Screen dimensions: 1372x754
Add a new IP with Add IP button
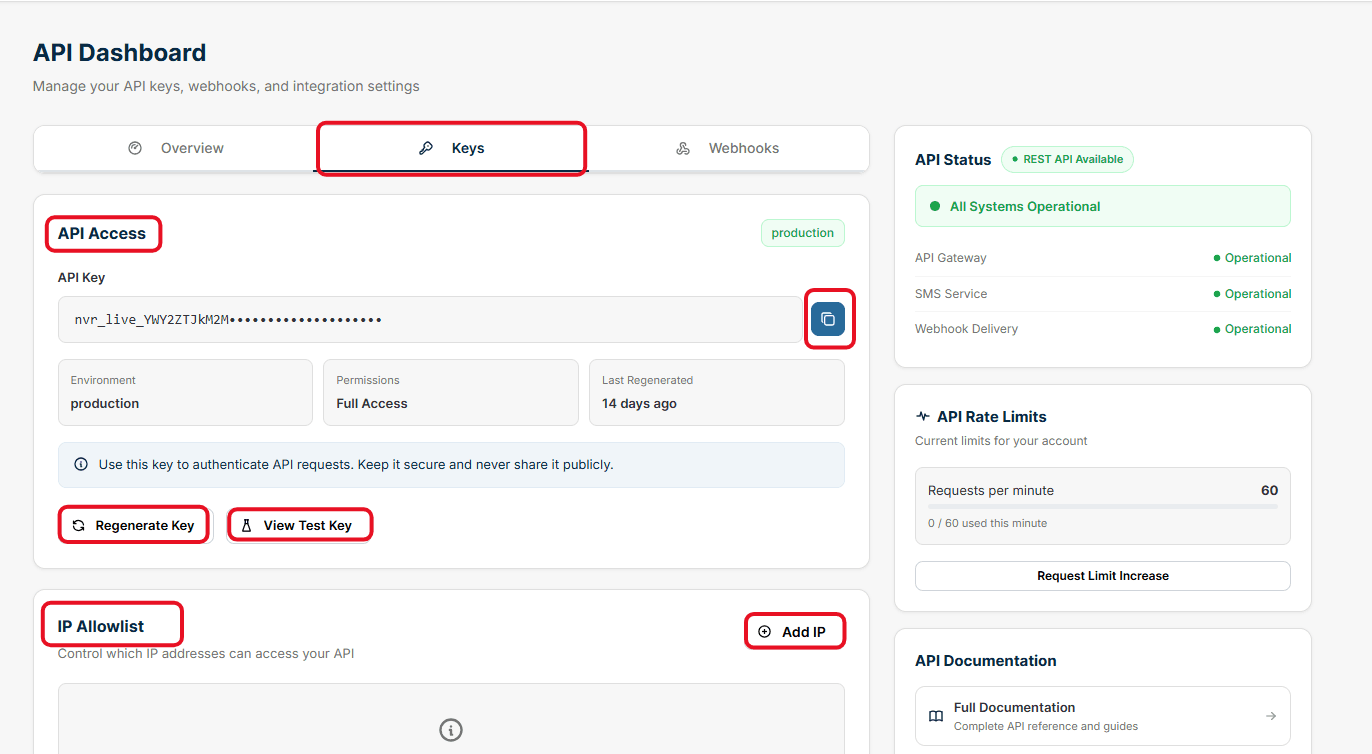[795, 632]
